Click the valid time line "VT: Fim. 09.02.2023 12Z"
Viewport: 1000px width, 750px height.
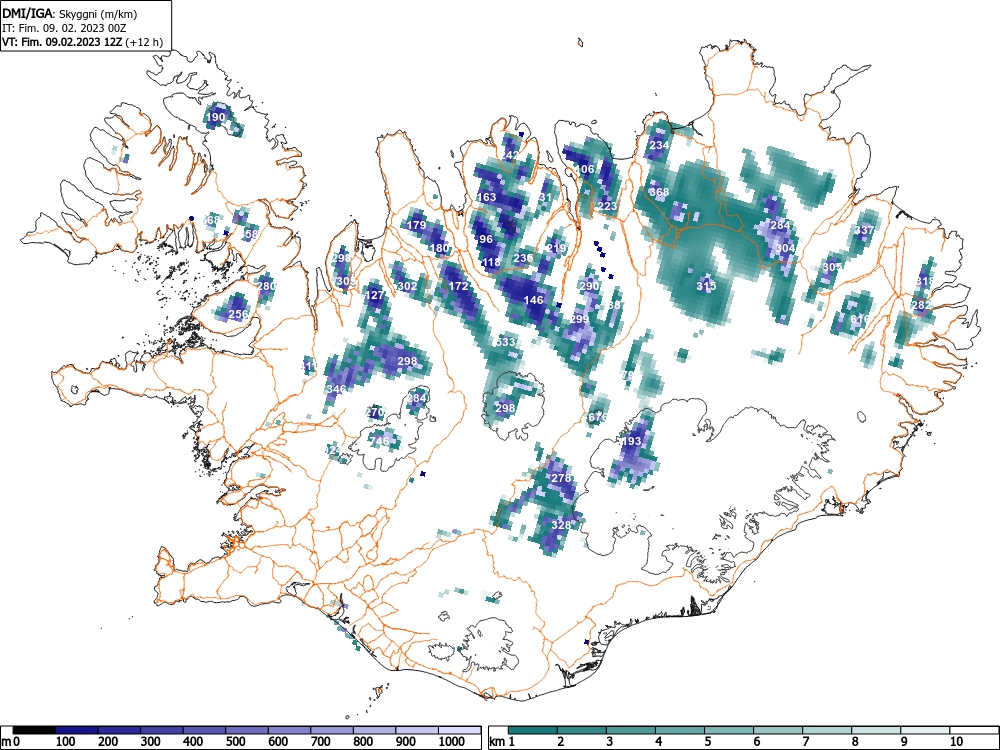click(x=62, y=43)
